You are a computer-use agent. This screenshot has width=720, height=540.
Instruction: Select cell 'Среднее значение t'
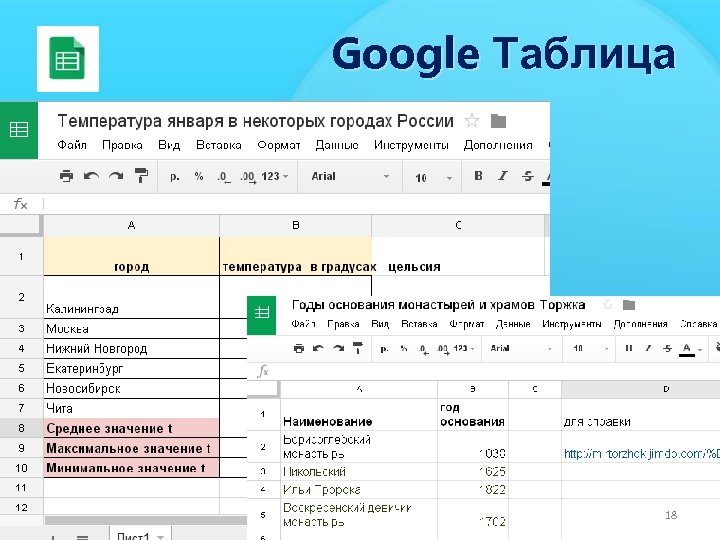[x=132, y=428]
